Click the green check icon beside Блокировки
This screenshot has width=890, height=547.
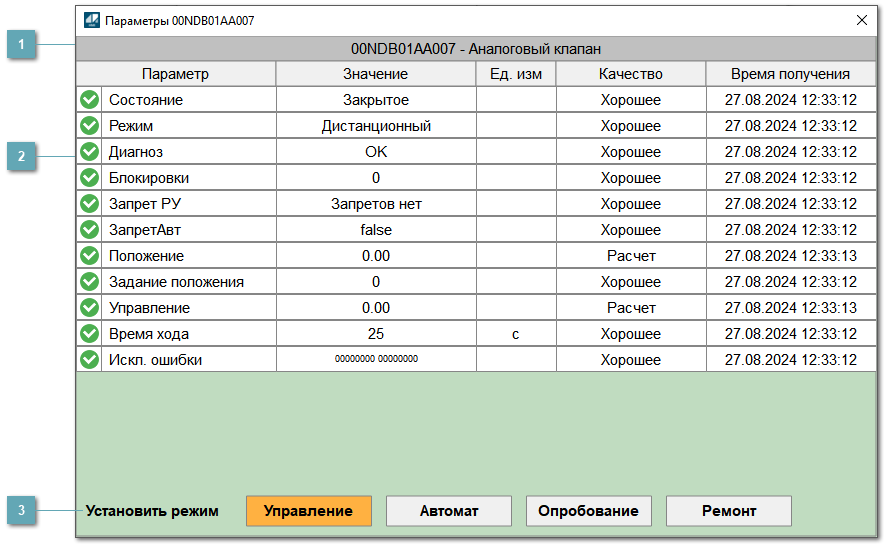tap(89, 178)
